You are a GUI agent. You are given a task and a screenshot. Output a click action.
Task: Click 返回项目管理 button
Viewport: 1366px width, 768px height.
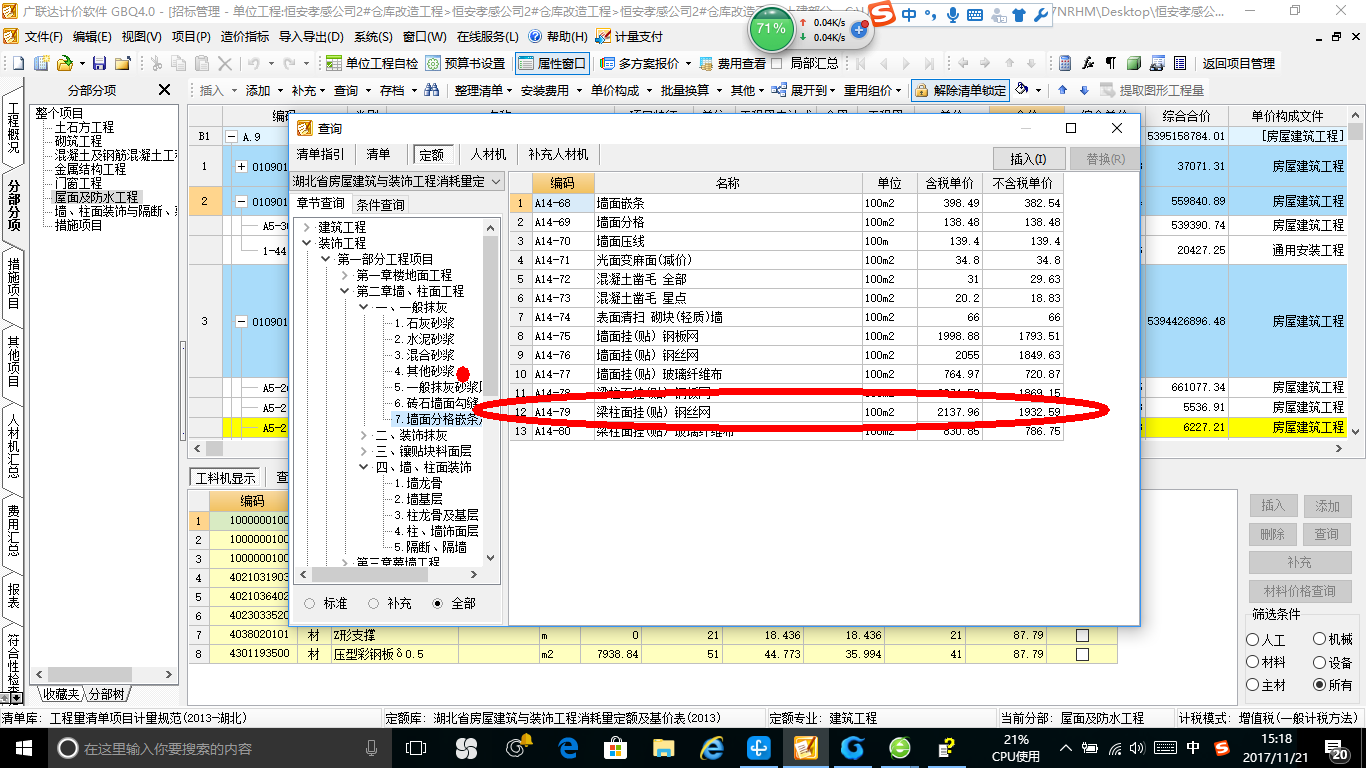click(x=1238, y=63)
